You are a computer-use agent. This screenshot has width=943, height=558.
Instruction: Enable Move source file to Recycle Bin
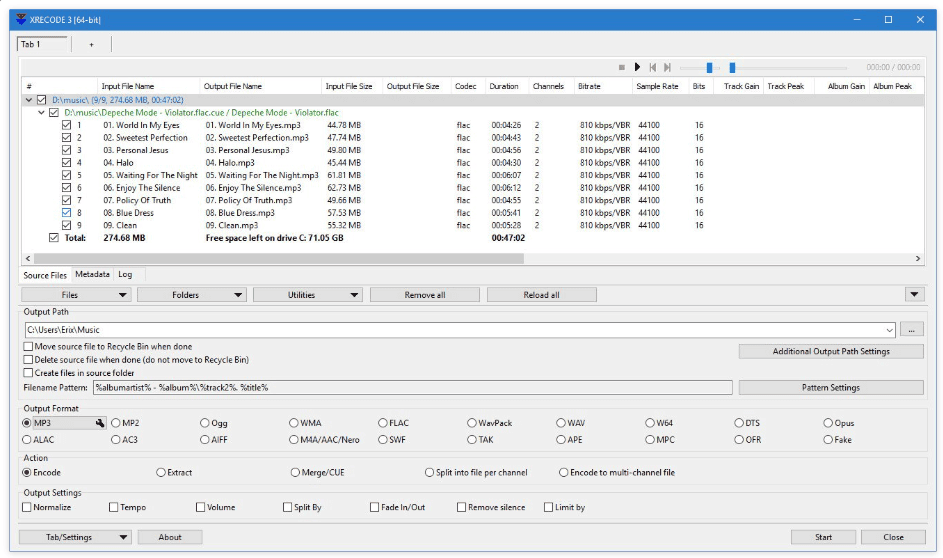point(28,346)
